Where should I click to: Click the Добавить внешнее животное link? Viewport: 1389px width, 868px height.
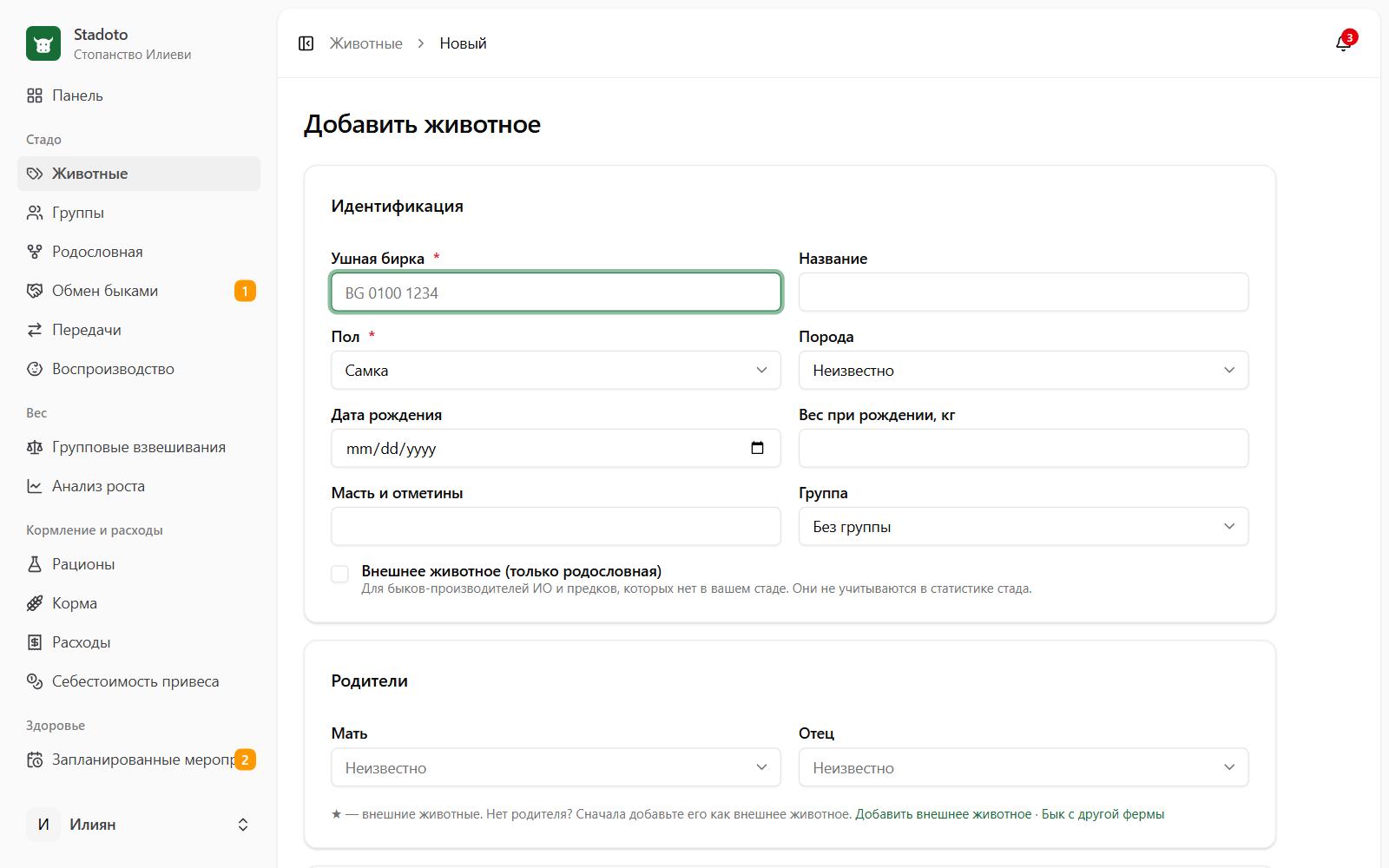pos(944,814)
